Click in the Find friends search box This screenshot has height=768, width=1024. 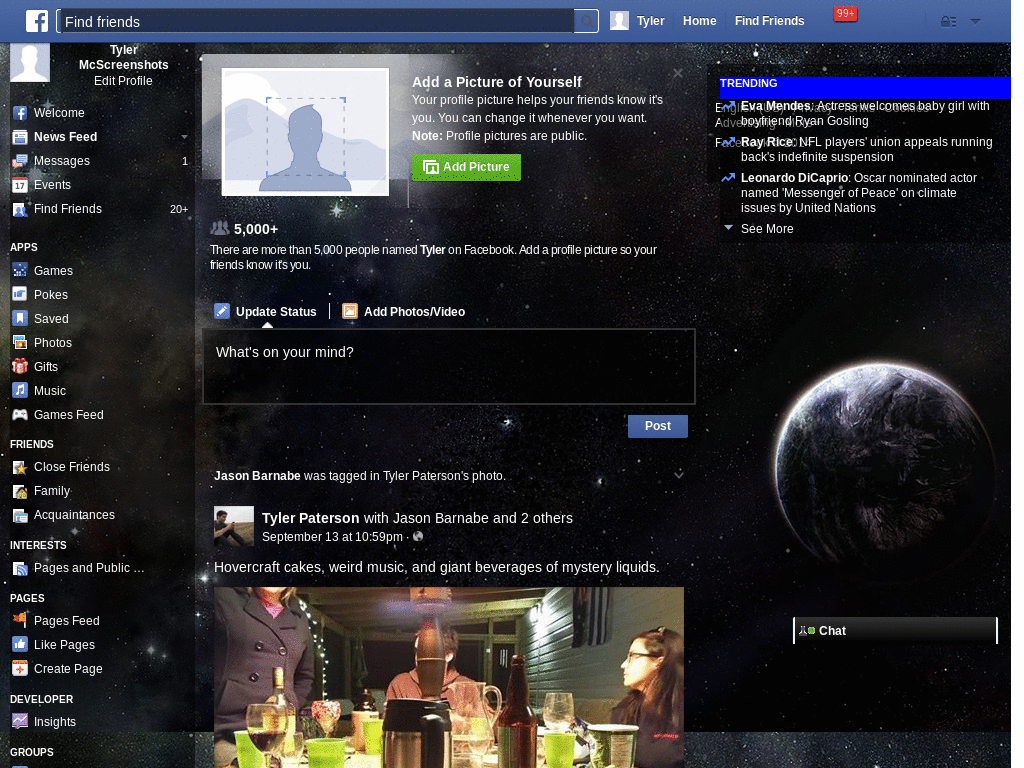[x=316, y=22]
